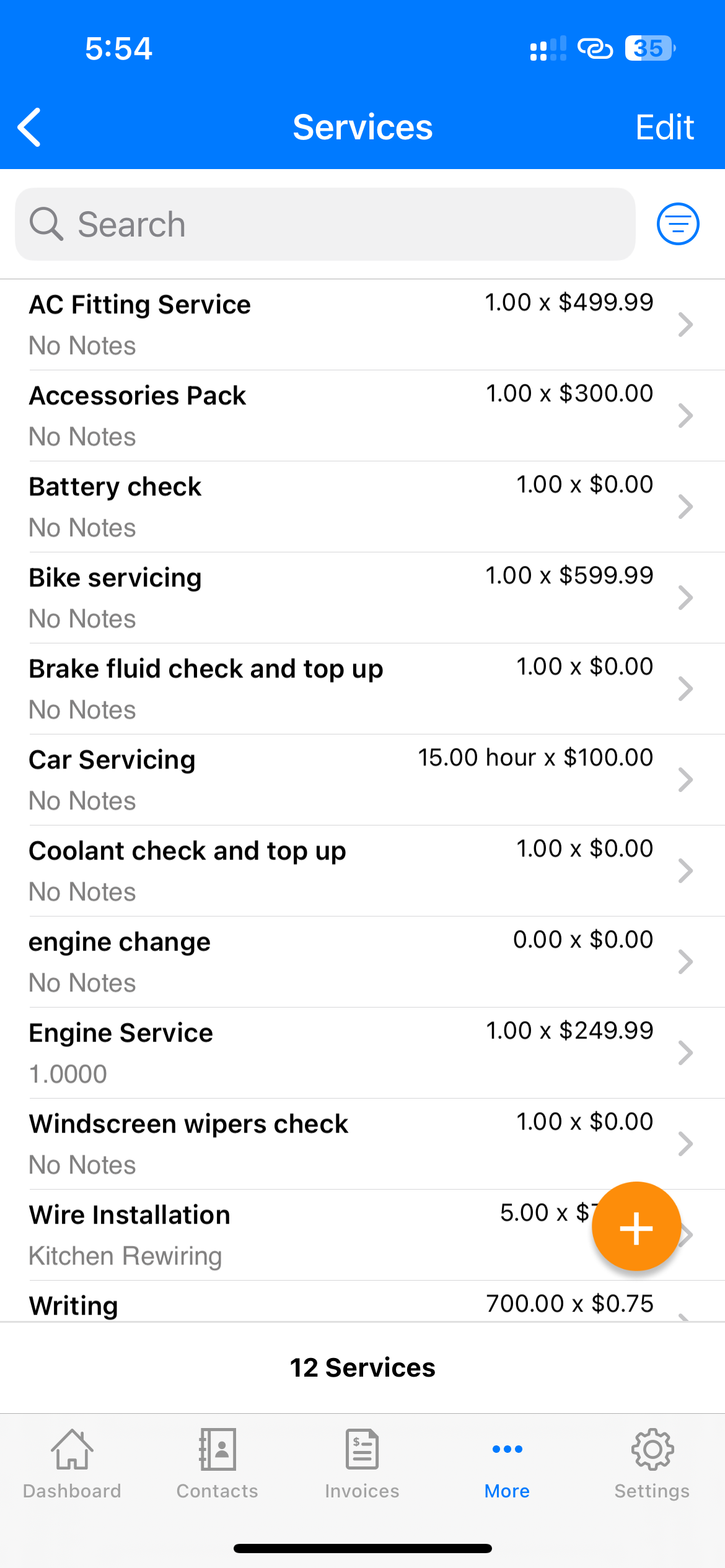Open the Car Servicing entry
This screenshot has width=725, height=1568.
click(x=310, y=779)
